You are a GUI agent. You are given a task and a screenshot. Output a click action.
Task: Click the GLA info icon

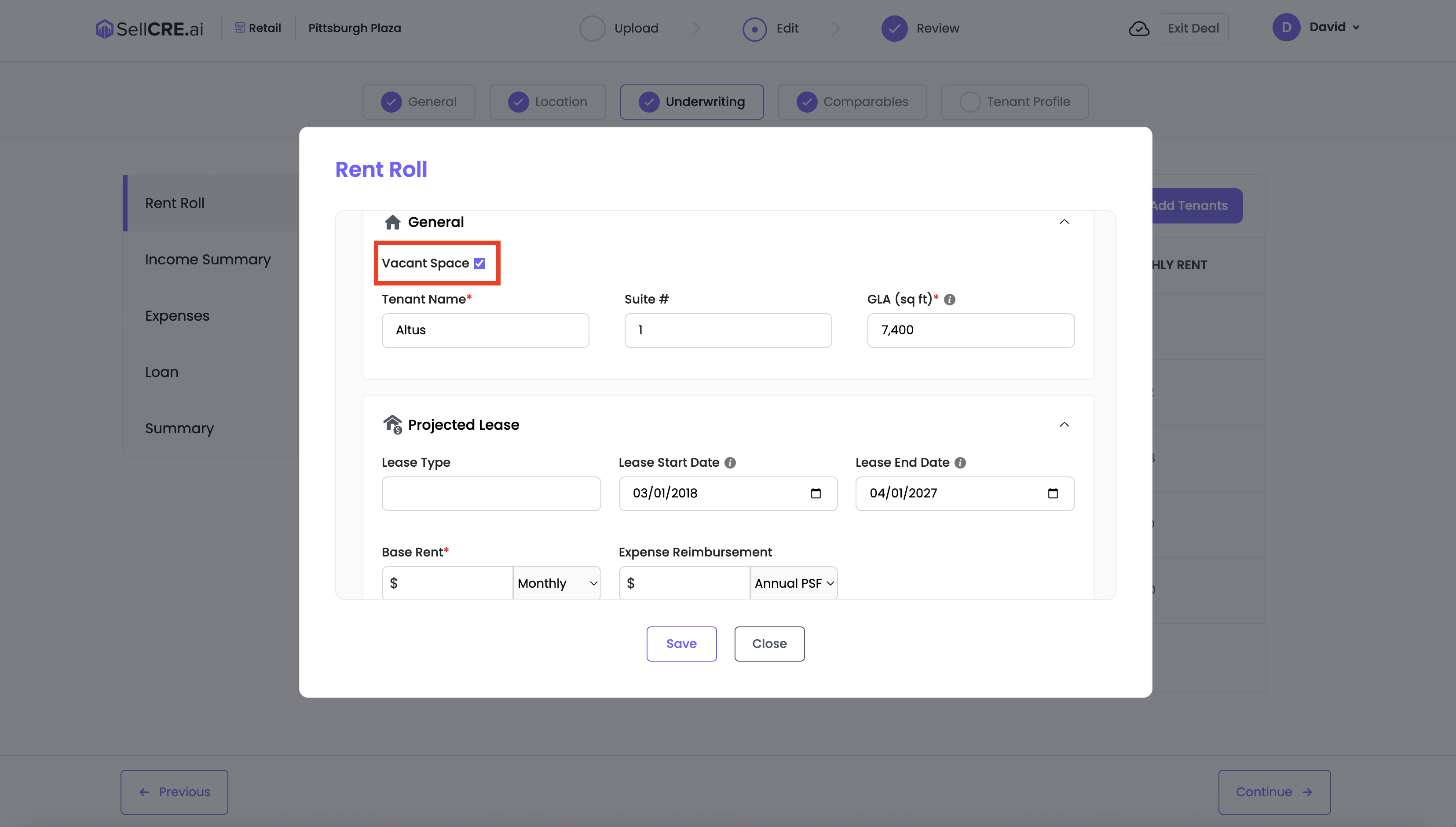coord(949,299)
